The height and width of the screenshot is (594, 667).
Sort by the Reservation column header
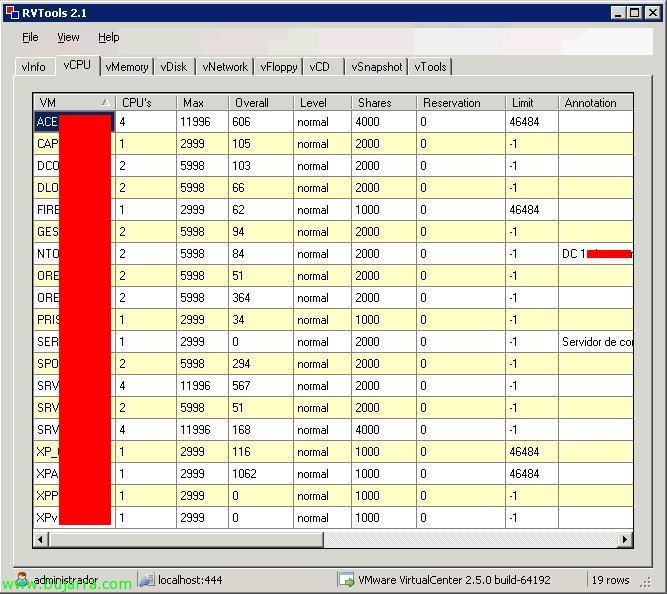point(461,103)
